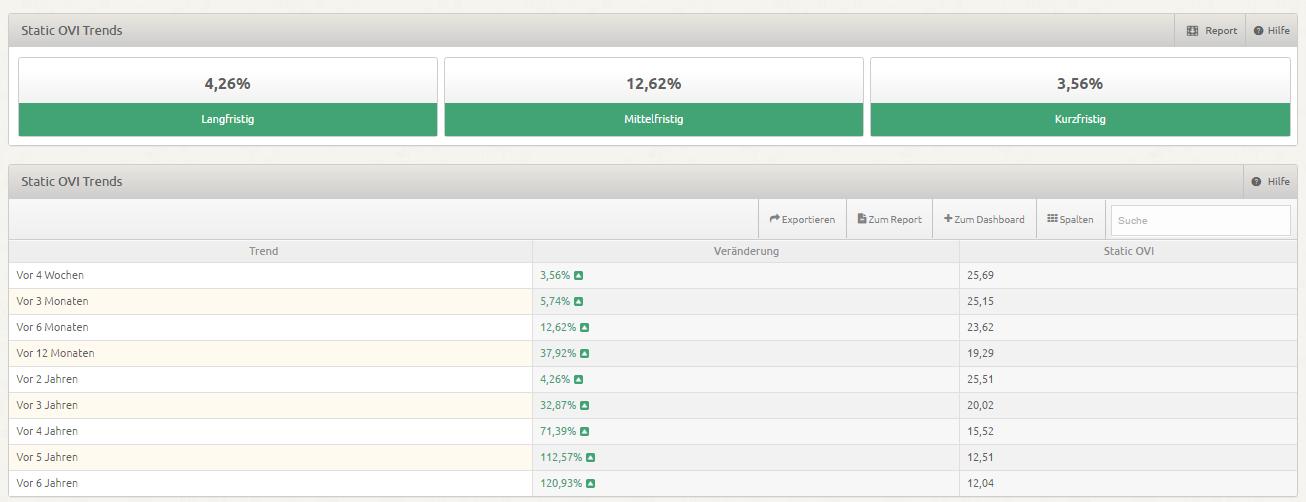Image resolution: width=1306 pixels, height=502 pixels.
Task: Add table via Zum Report button
Action: [889, 219]
